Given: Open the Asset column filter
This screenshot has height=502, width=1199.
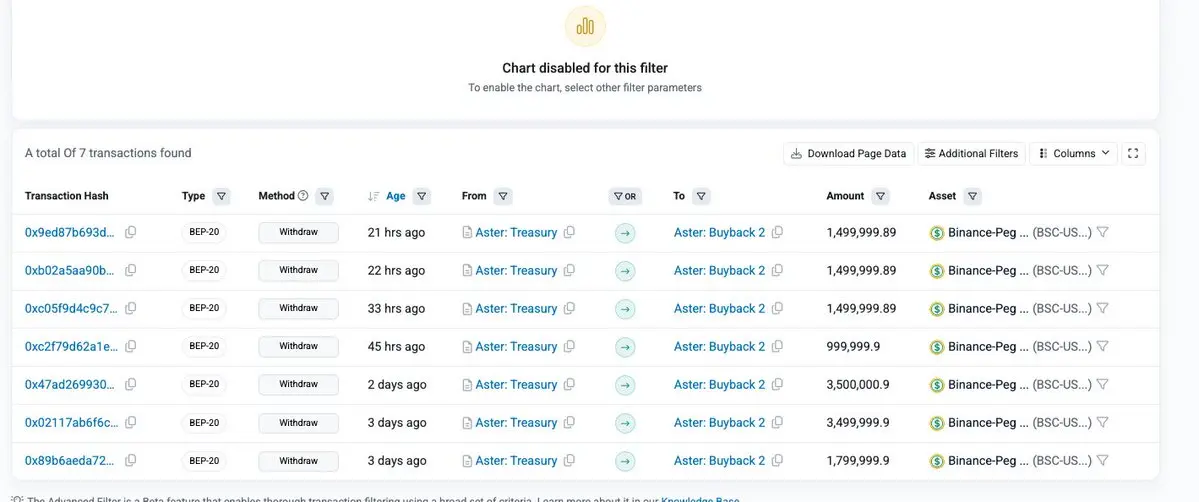Looking at the screenshot, I should [972, 196].
